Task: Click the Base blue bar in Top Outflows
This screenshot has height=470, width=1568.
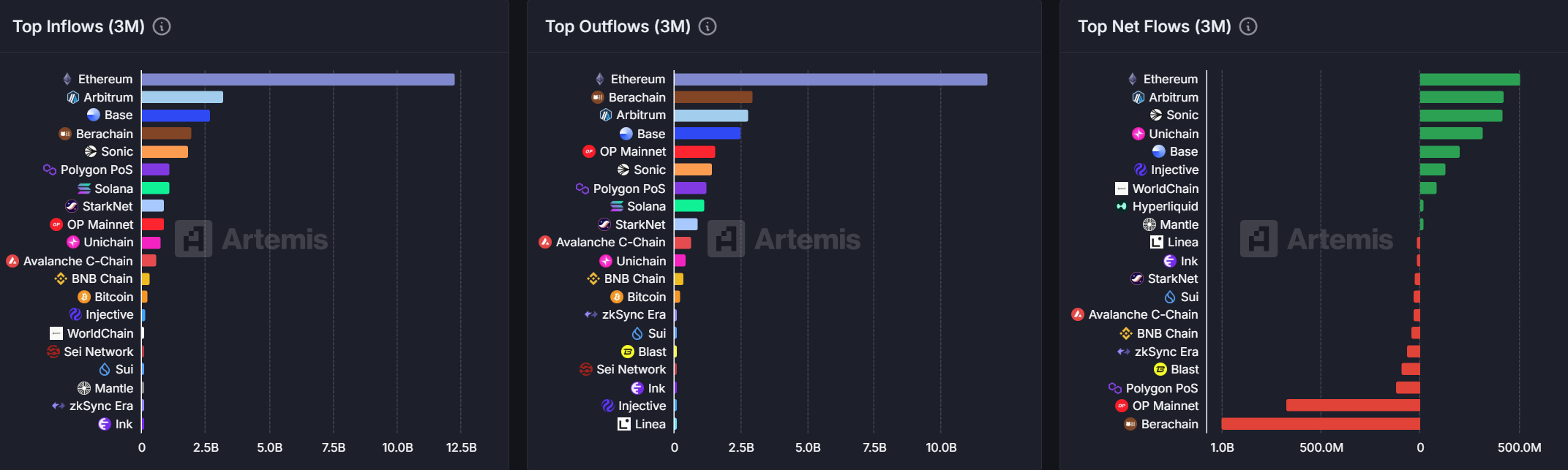Action: [x=708, y=134]
